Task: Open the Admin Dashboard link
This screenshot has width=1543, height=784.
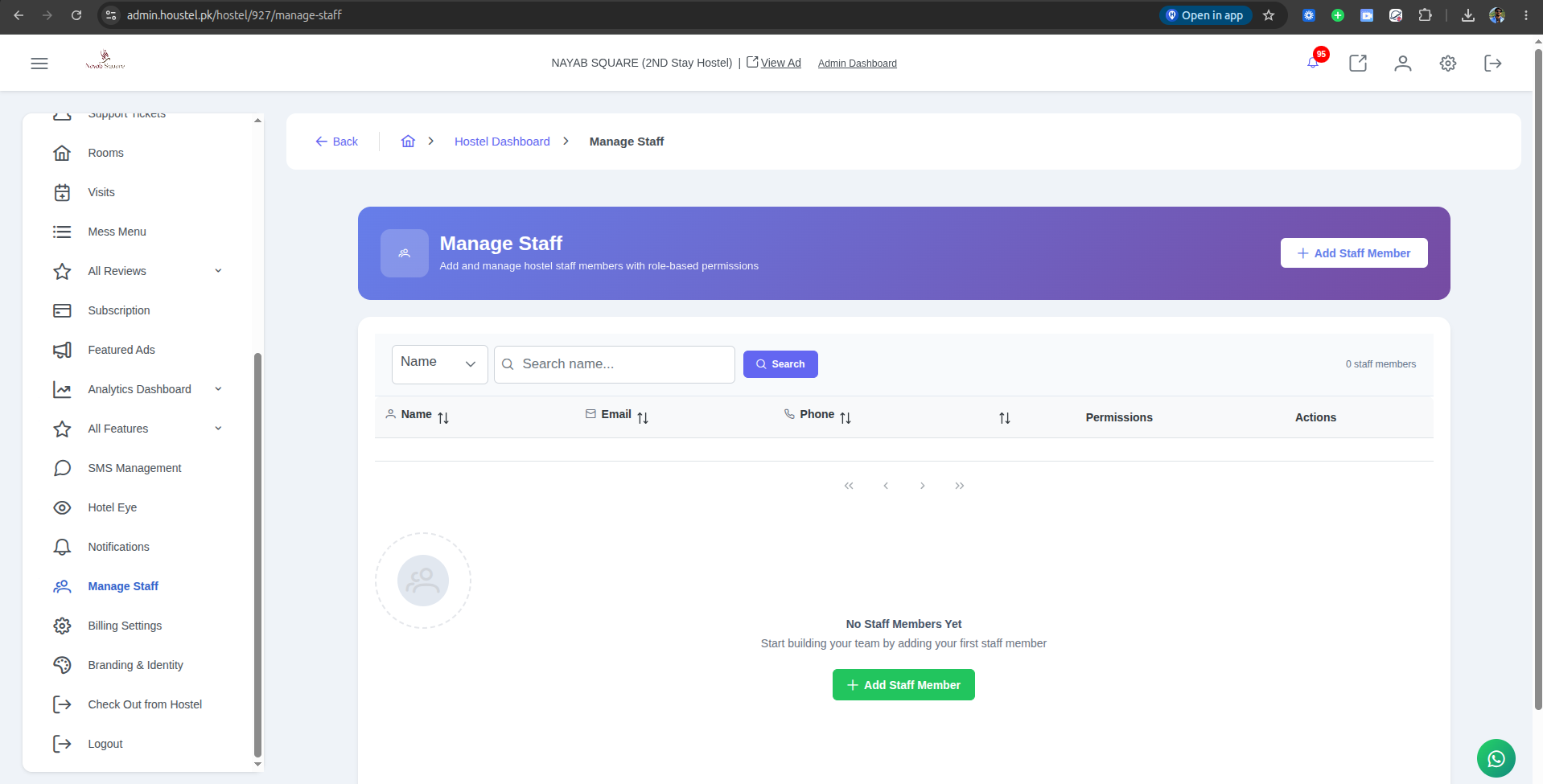Action: tap(858, 64)
